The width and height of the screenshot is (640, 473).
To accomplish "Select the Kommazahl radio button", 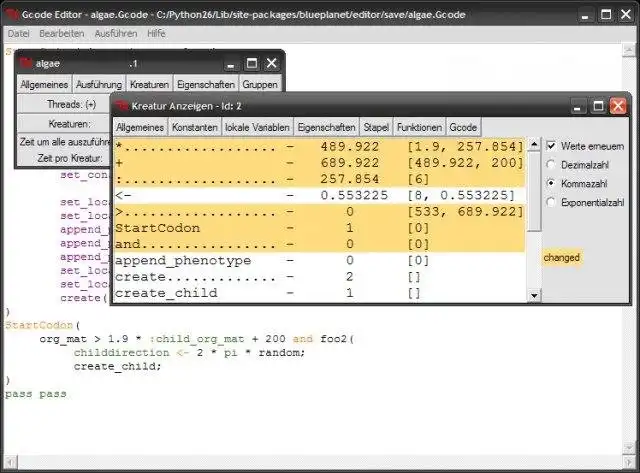I will pos(551,183).
